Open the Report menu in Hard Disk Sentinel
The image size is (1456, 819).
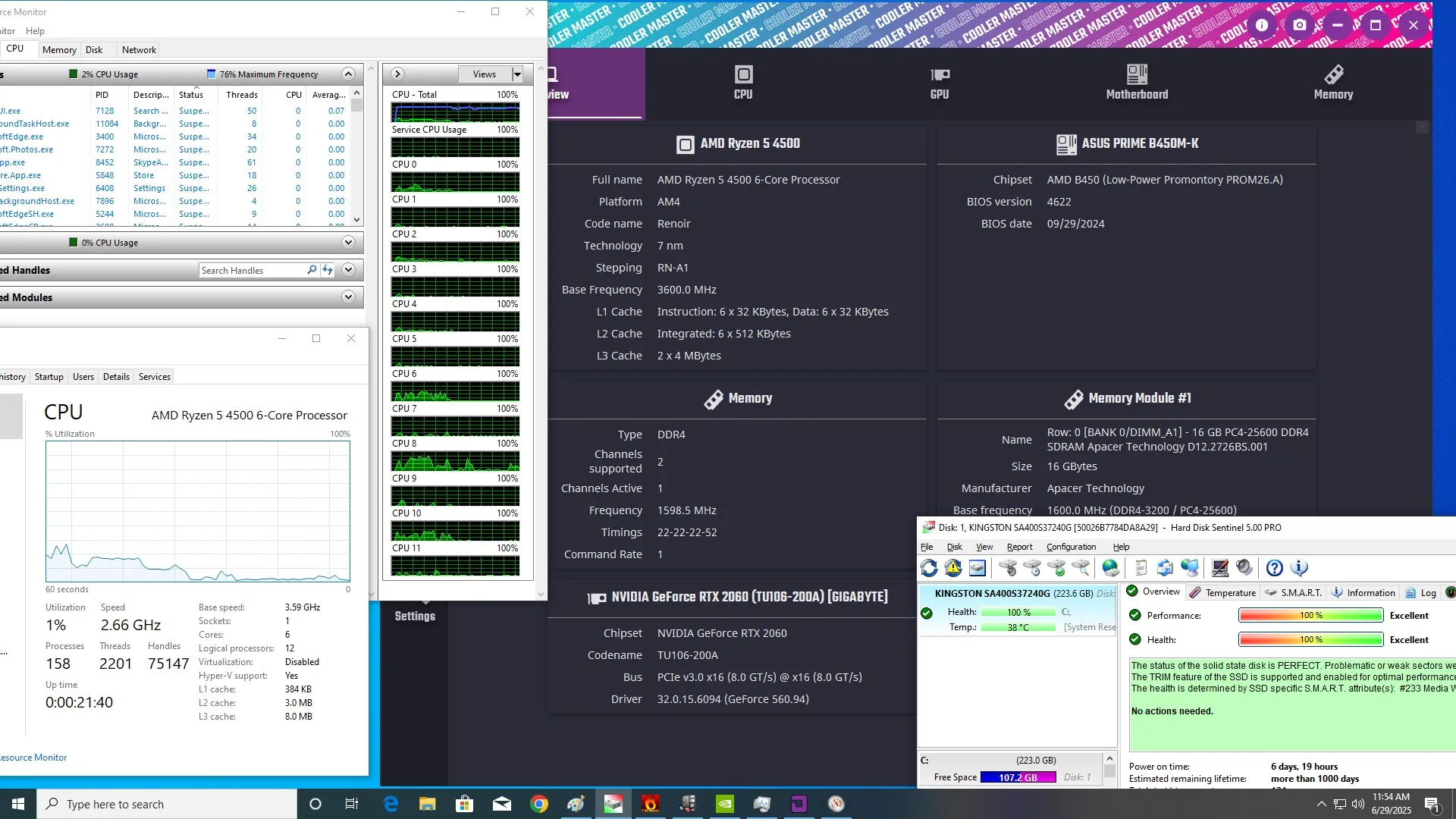pyautogui.click(x=1019, y=547)
